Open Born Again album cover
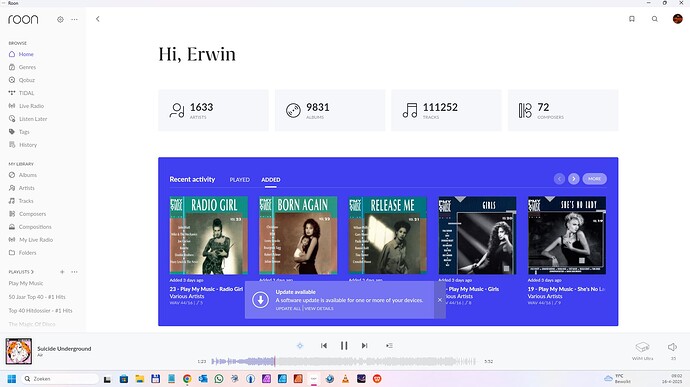Image resolution: width=690 pixels, height=387 pixels. (298, 235)
